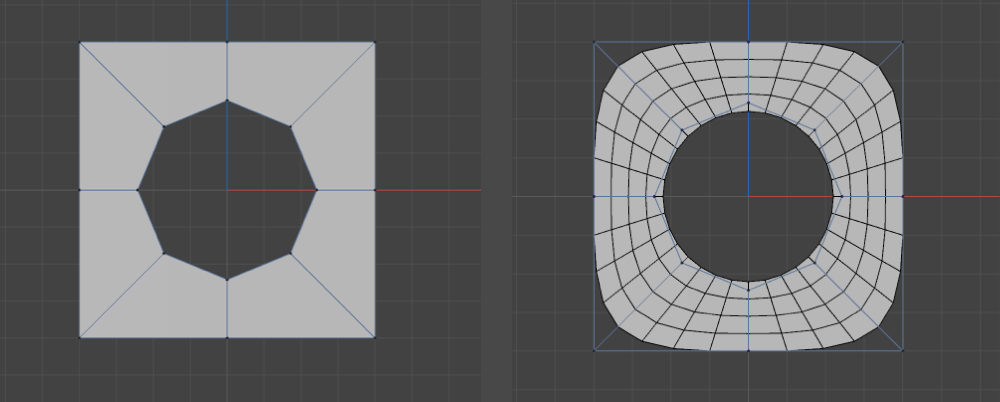Select right middle cage vertex of right mesh
The width and height of the screenshot is (1000, 402).
point(902,196)
